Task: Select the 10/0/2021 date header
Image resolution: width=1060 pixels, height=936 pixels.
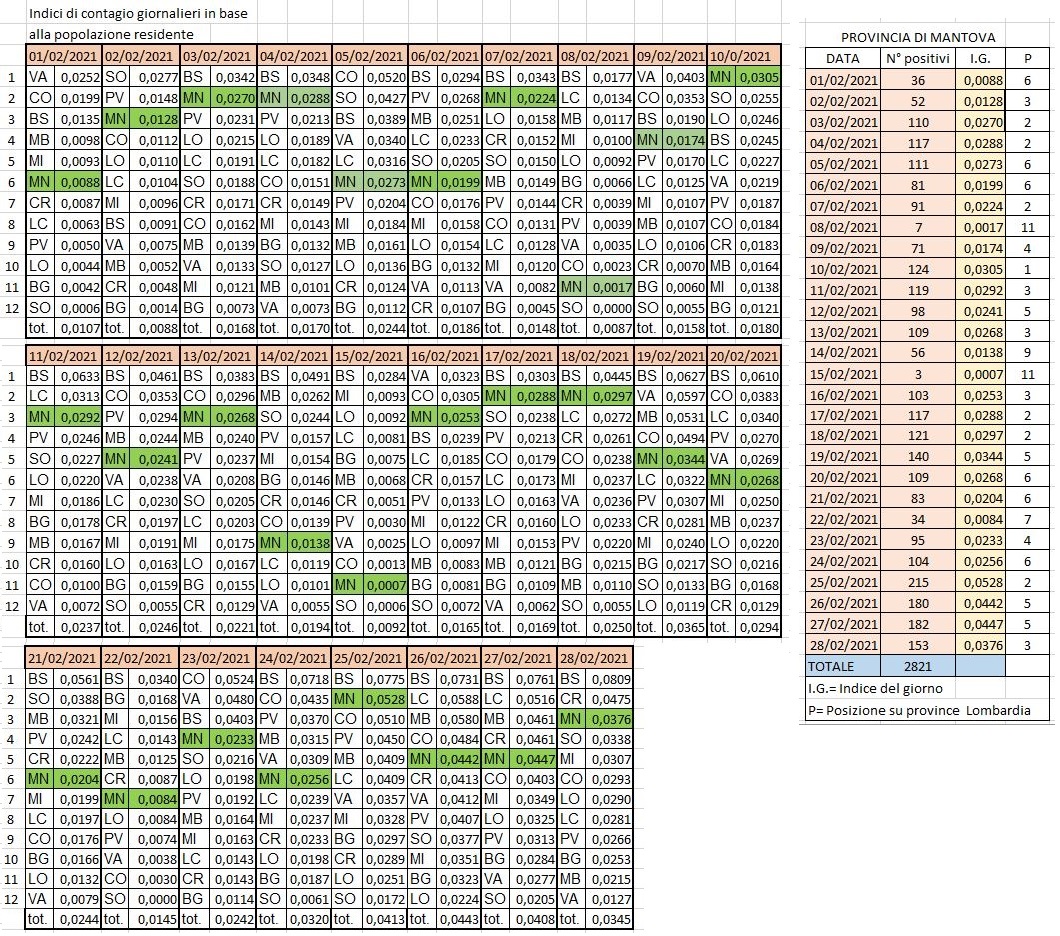Action: [x=744, y=56]
